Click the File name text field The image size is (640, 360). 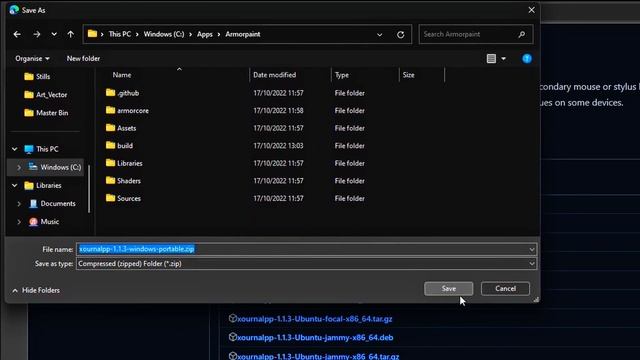pyautogui.click(x=302, y=249)
